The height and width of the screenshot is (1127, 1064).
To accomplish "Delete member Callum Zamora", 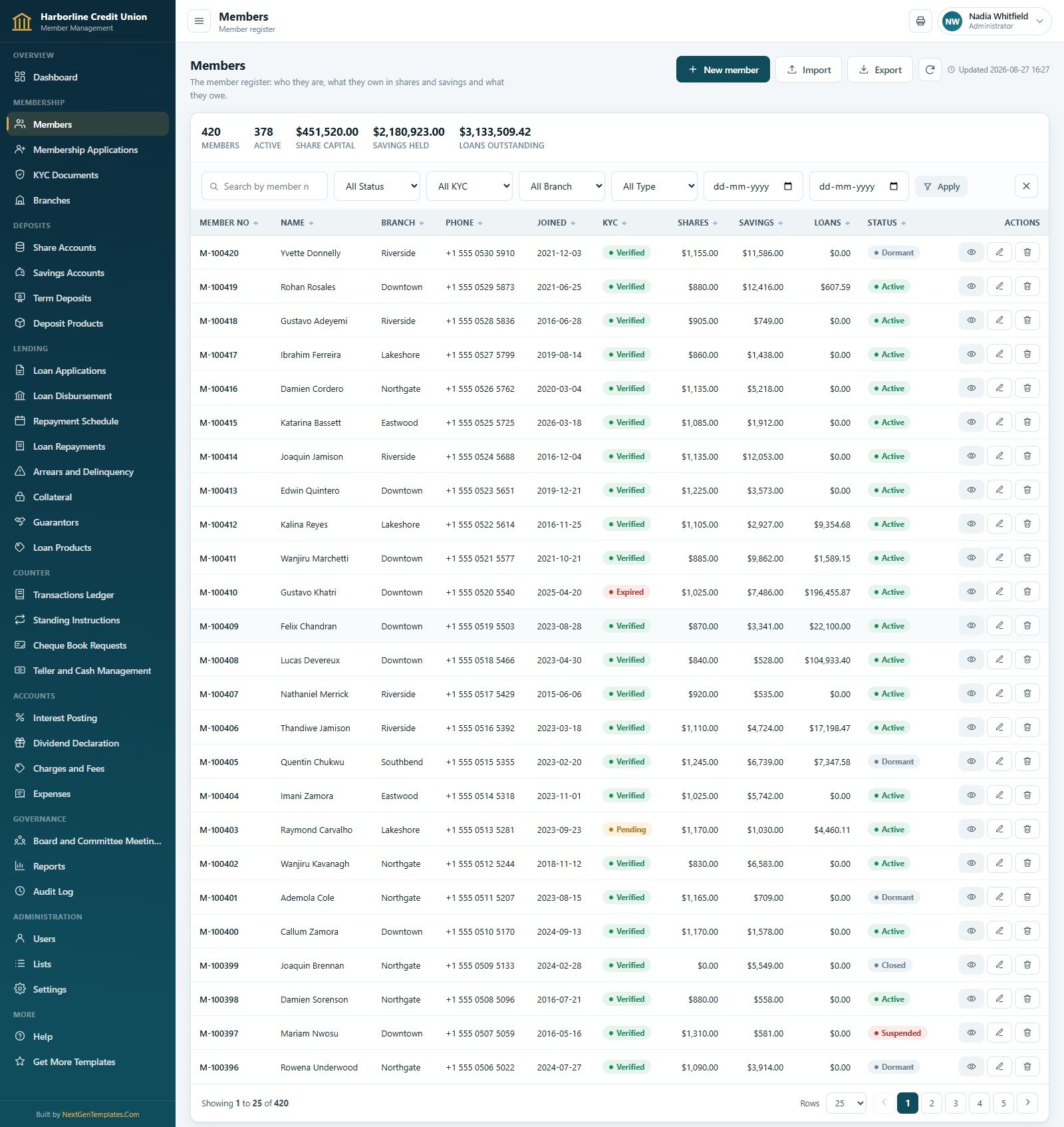I will [x=1027, y=931].
